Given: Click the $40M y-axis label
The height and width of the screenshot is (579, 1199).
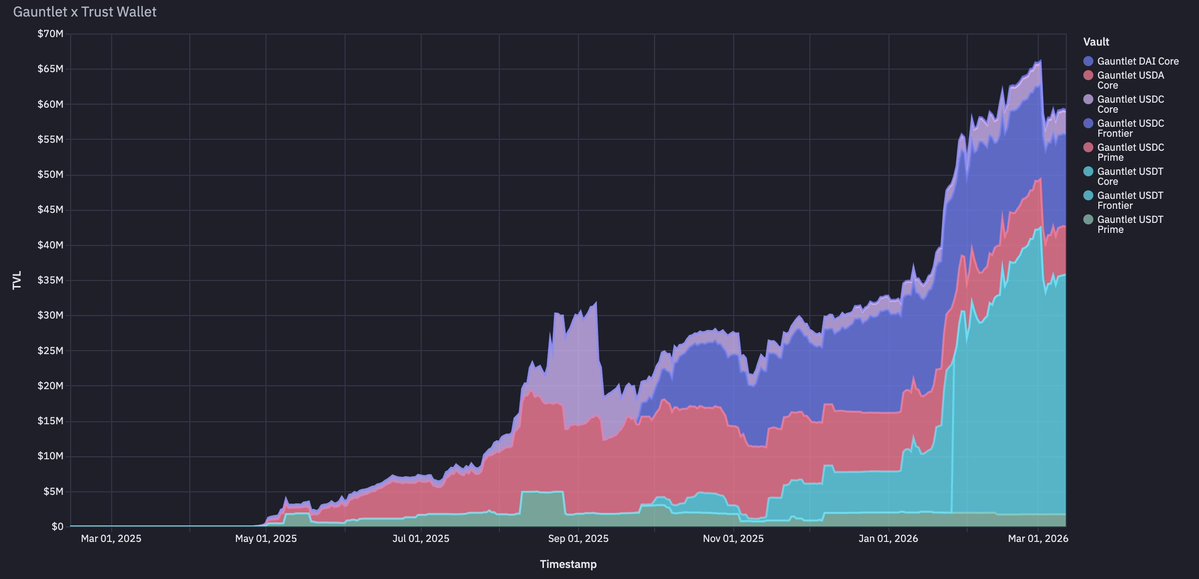Looking at the screenshot, I should click(50, 246).
